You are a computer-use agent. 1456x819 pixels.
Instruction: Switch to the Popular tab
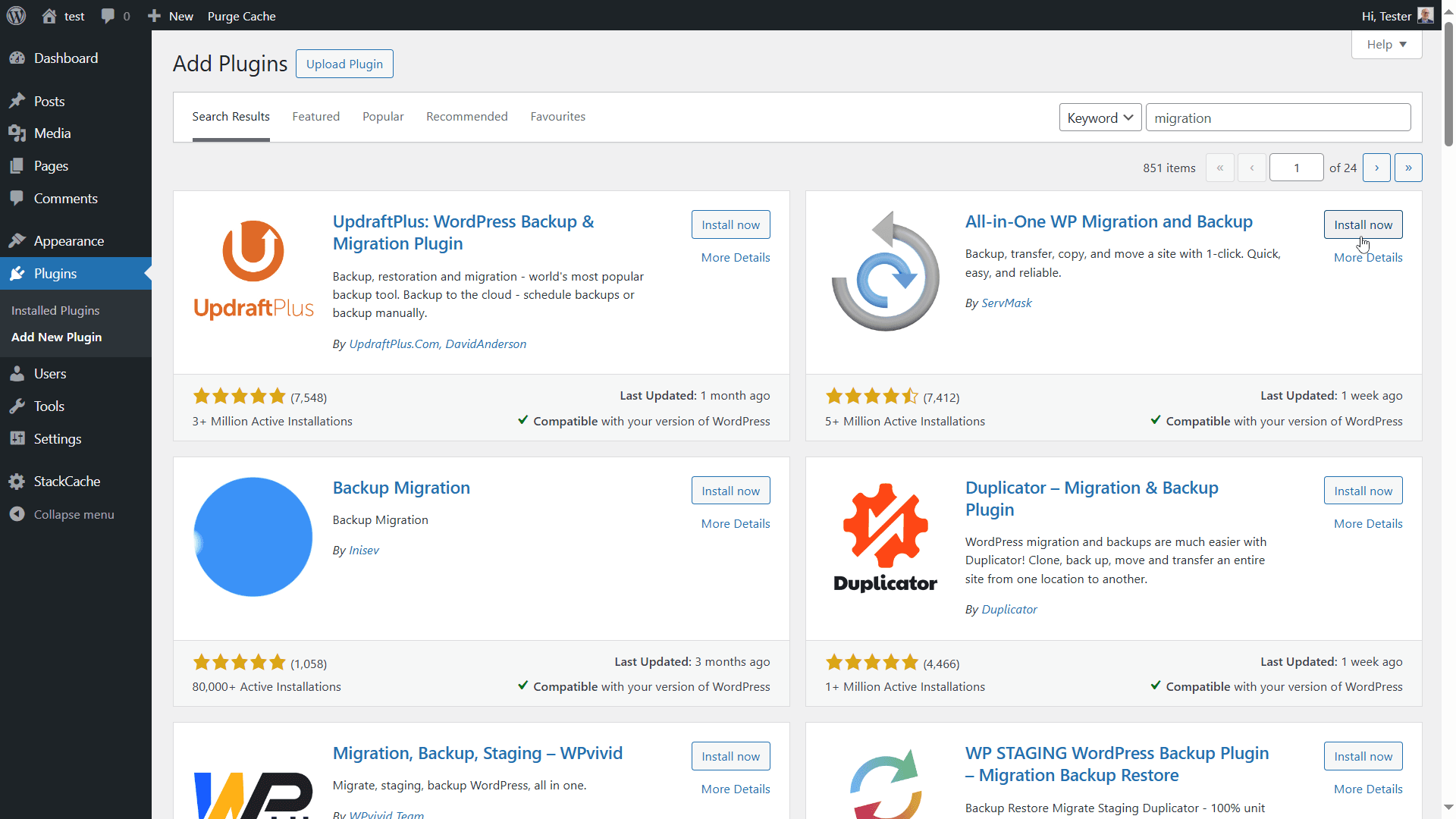click(x=383, y=116)
